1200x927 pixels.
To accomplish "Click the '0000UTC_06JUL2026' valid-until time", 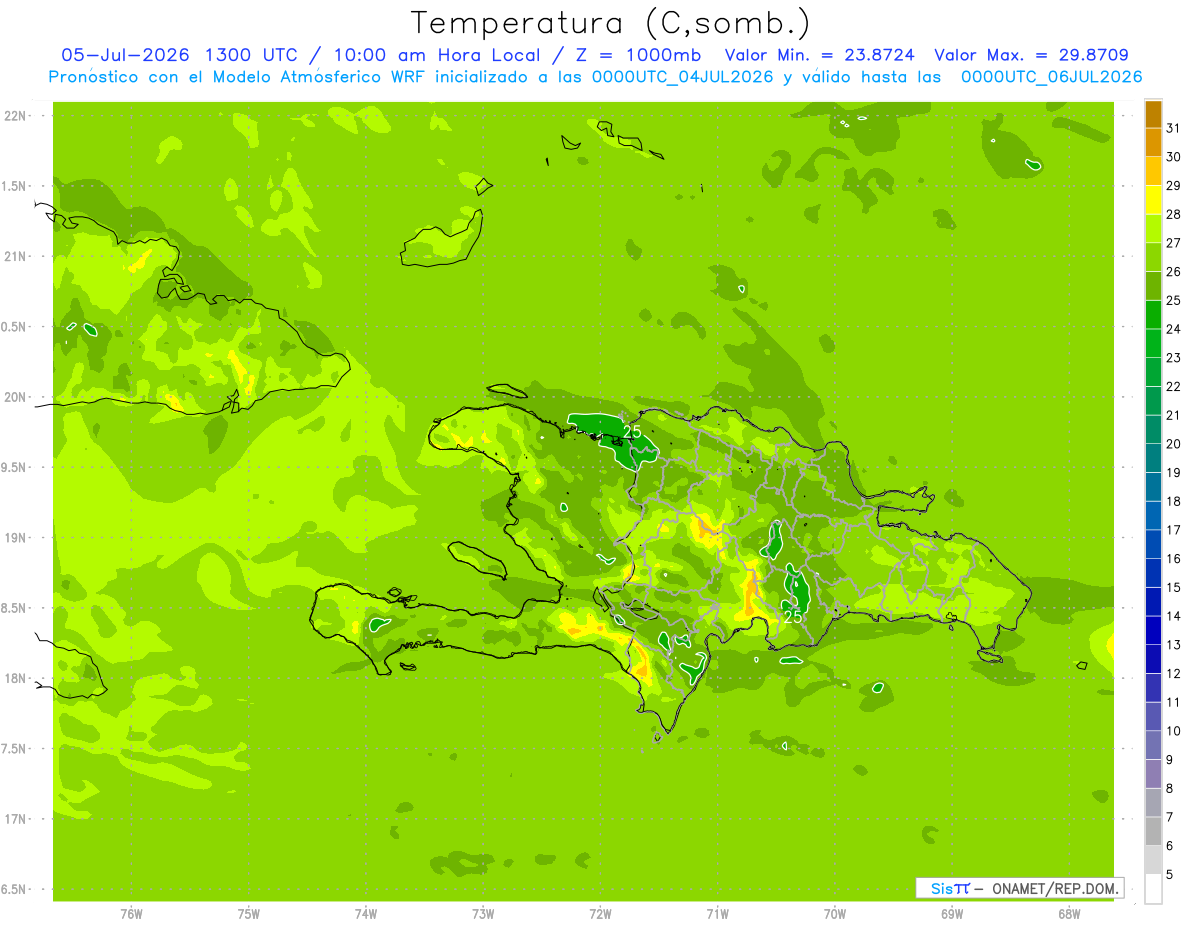I will point(1051,77).
